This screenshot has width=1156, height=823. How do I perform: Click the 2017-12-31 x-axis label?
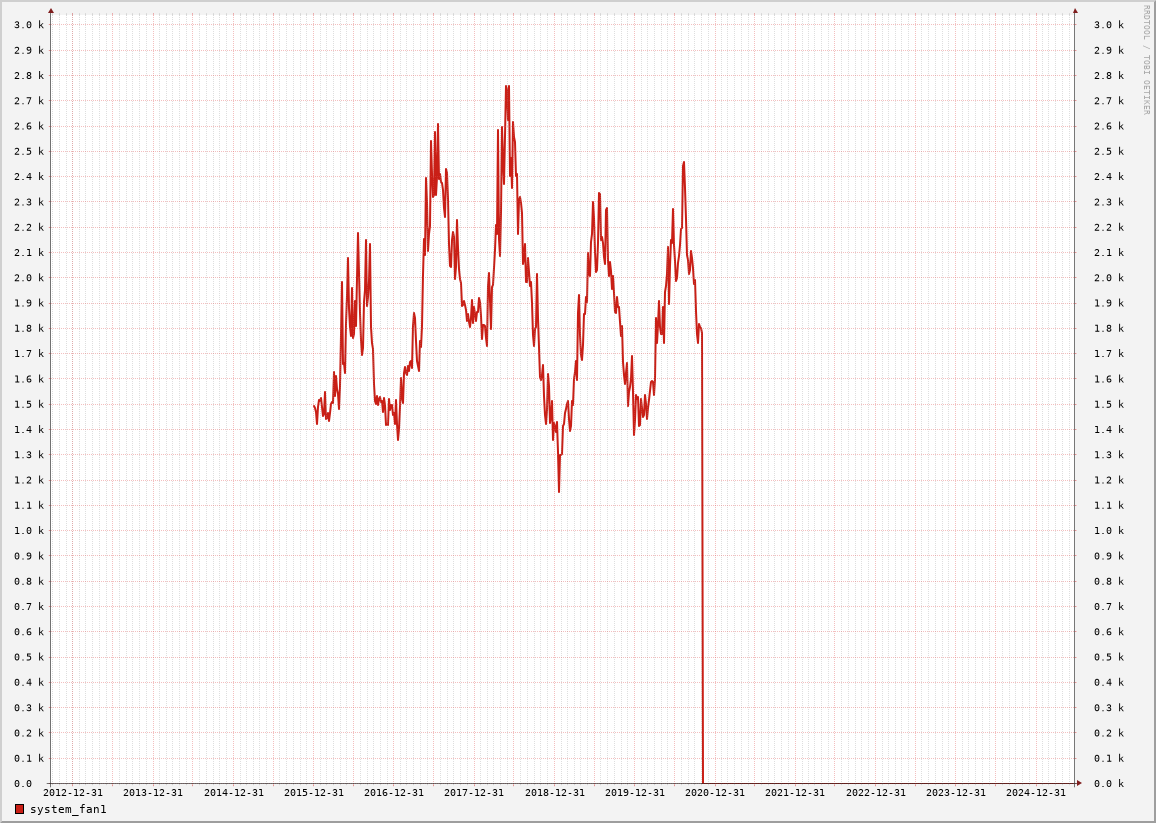(x=474, y=793)
